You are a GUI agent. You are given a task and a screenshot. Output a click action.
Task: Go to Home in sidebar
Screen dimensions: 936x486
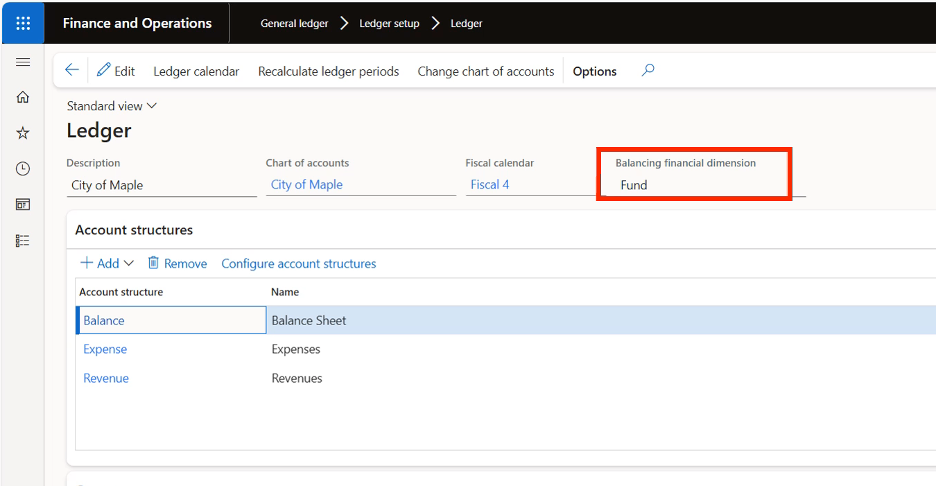click(23, 97)
